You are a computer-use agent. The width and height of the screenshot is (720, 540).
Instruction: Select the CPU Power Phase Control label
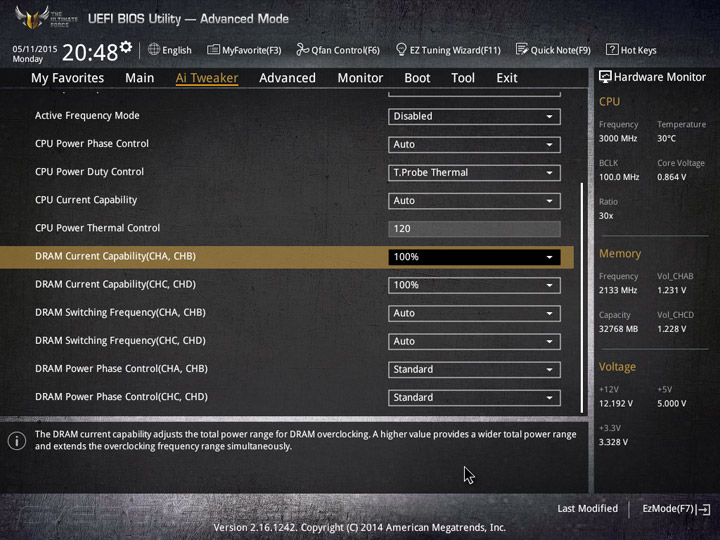pyautogui.click(x=92, y=144)
